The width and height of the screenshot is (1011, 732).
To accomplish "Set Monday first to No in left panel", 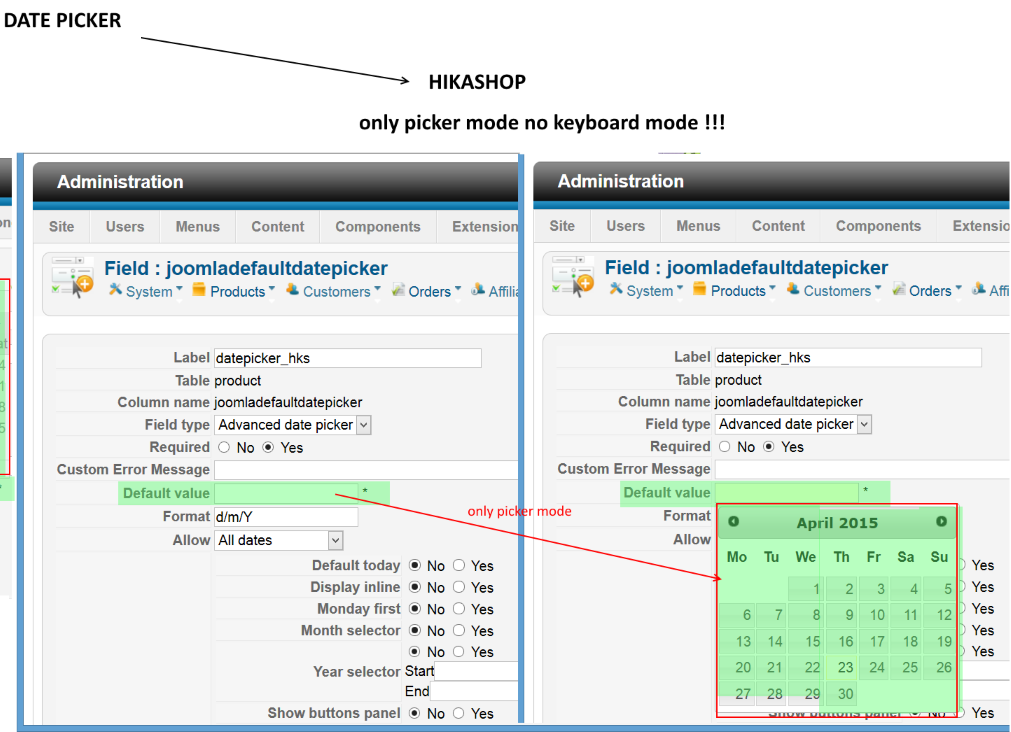I will coord(415,608).
